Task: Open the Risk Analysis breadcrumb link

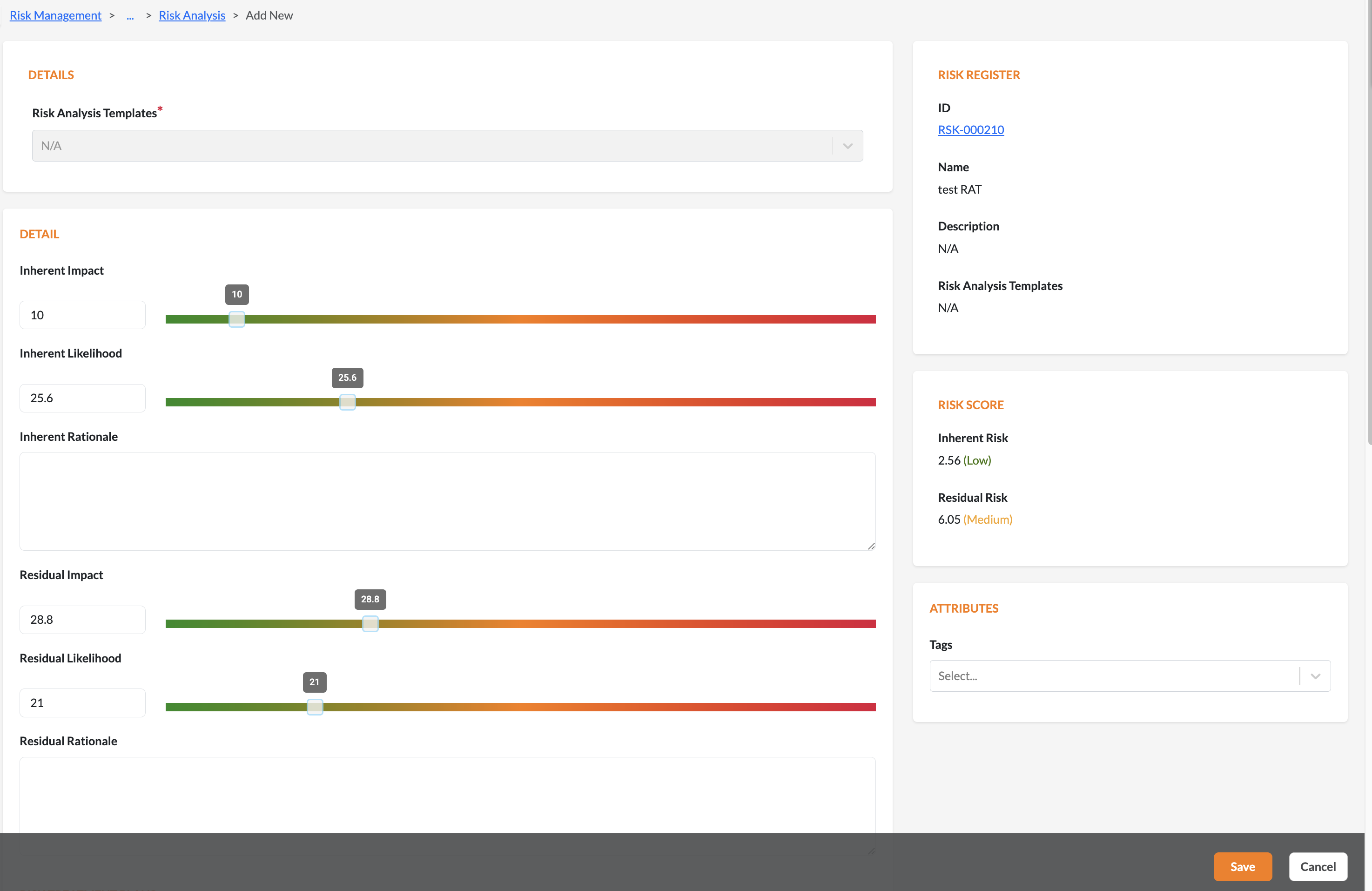Action: (x=192, y=15)
